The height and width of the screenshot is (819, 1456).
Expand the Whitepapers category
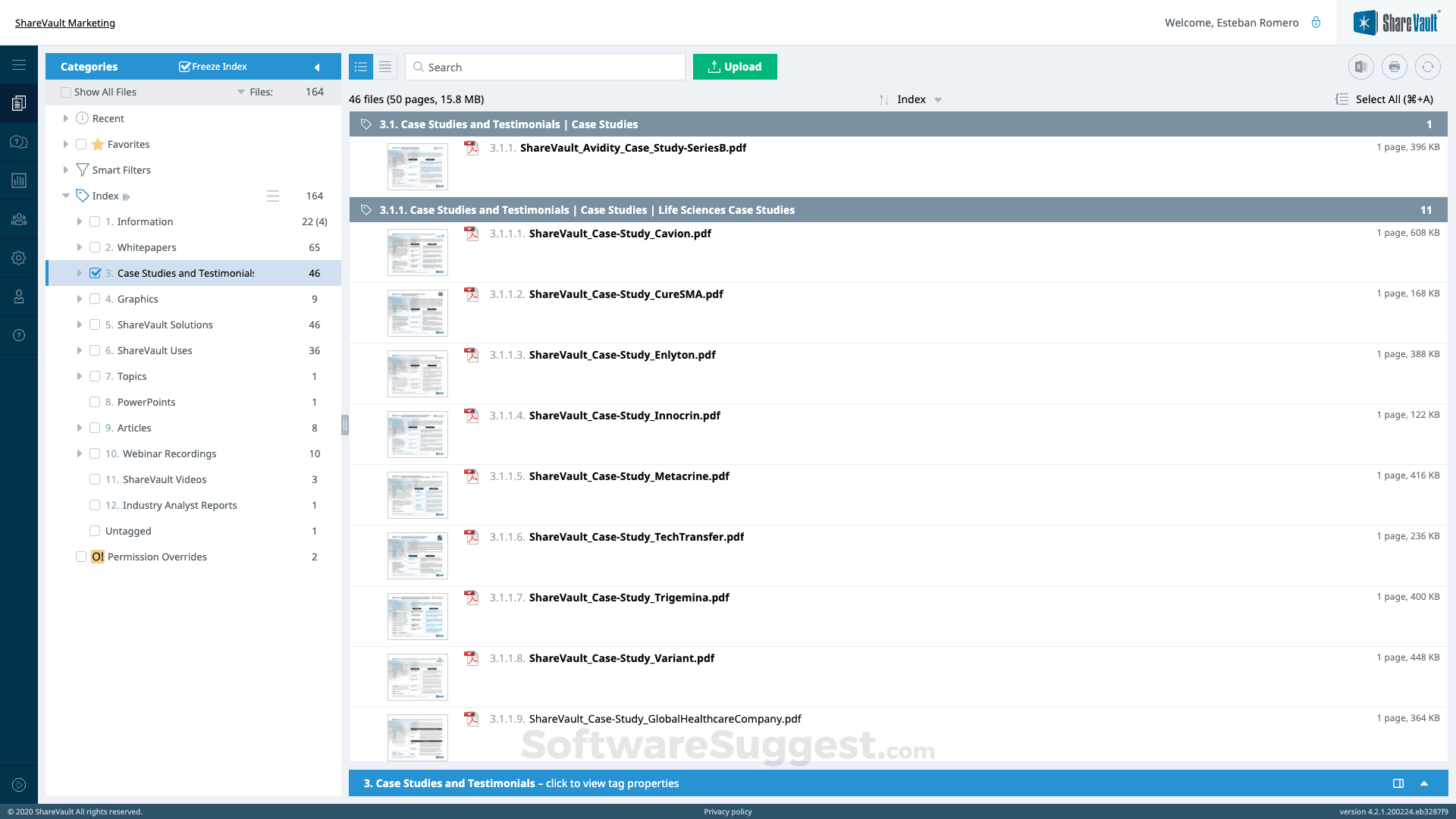[x=80, y=247]
